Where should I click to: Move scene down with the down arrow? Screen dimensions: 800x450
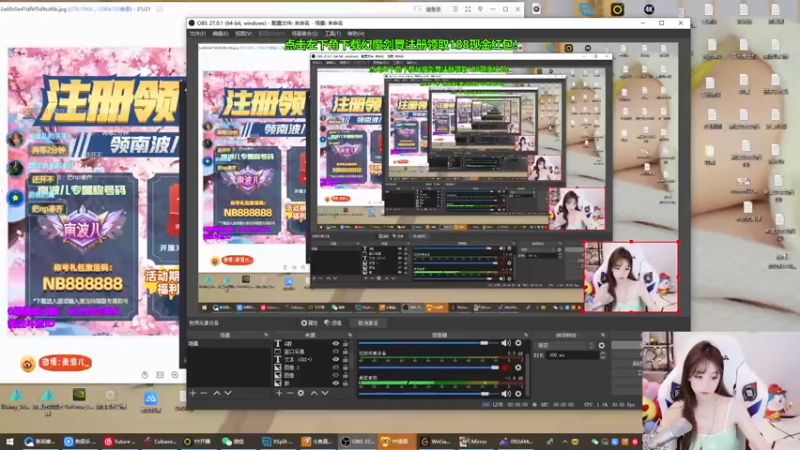[x=228, y=393]
